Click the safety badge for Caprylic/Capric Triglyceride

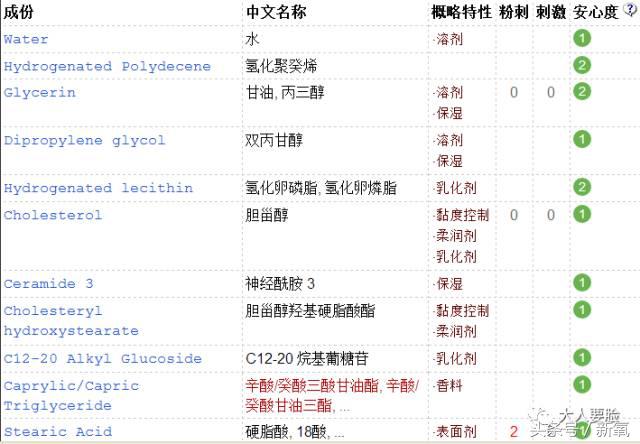[582, 384]
